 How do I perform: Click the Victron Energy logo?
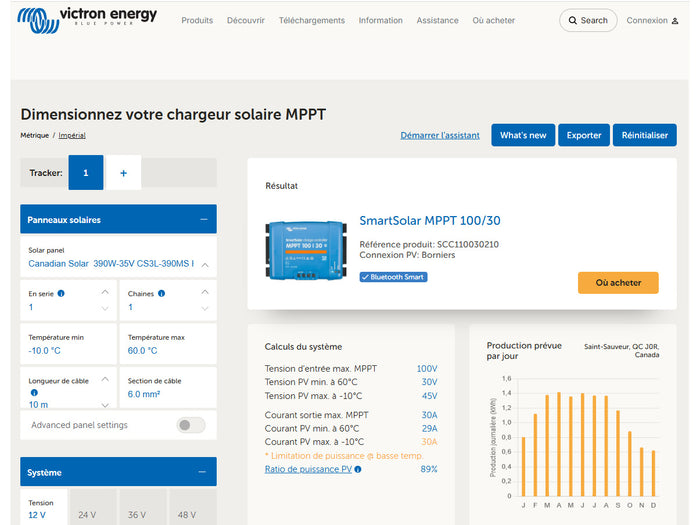point(86,19)
